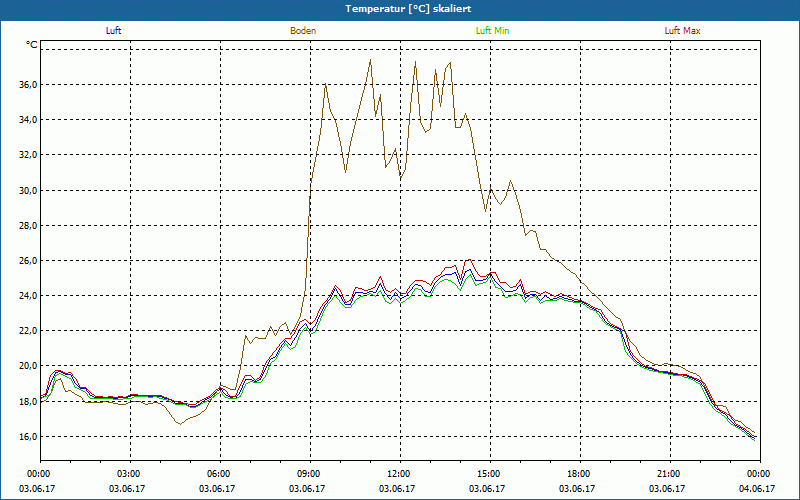Screen dimensions: 800x500
Task: Click the 20,0 y-axis value
Action: [28, 366]
